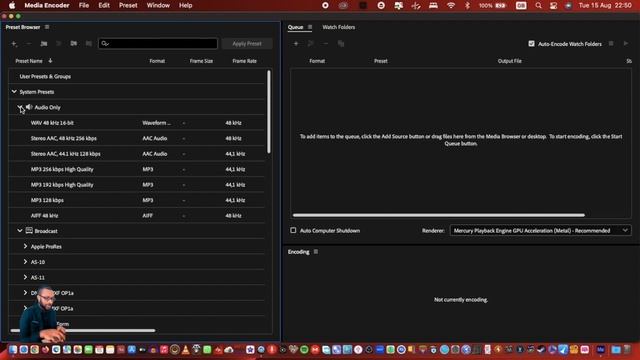Open Spotlight search in menu bar
This screenshot has width=640, height=360.
[x=538, y=5]
